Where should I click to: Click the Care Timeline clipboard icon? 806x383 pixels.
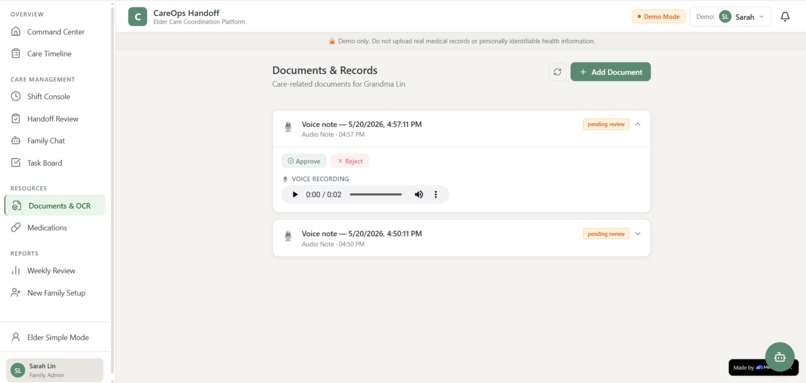tap(16, 53)
